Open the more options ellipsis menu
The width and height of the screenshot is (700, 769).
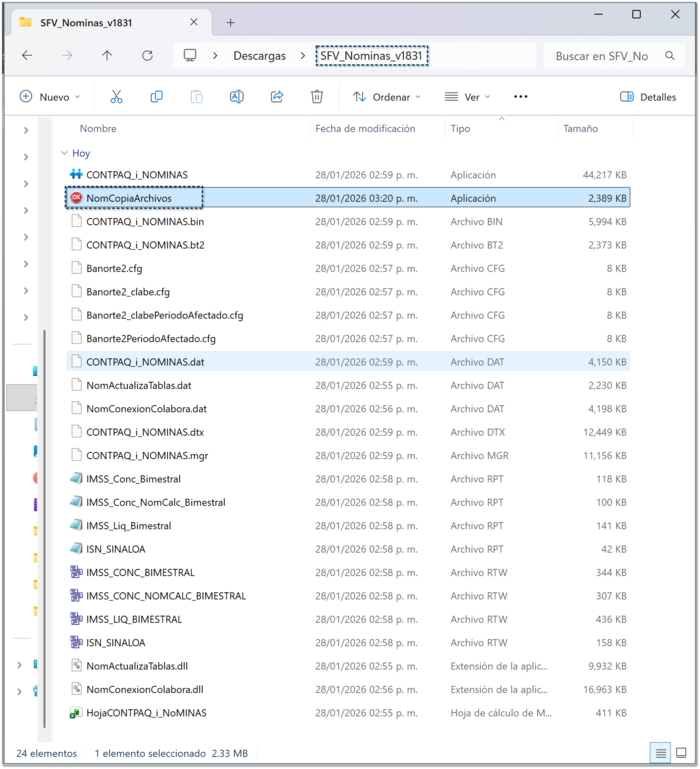pos(520,97)
